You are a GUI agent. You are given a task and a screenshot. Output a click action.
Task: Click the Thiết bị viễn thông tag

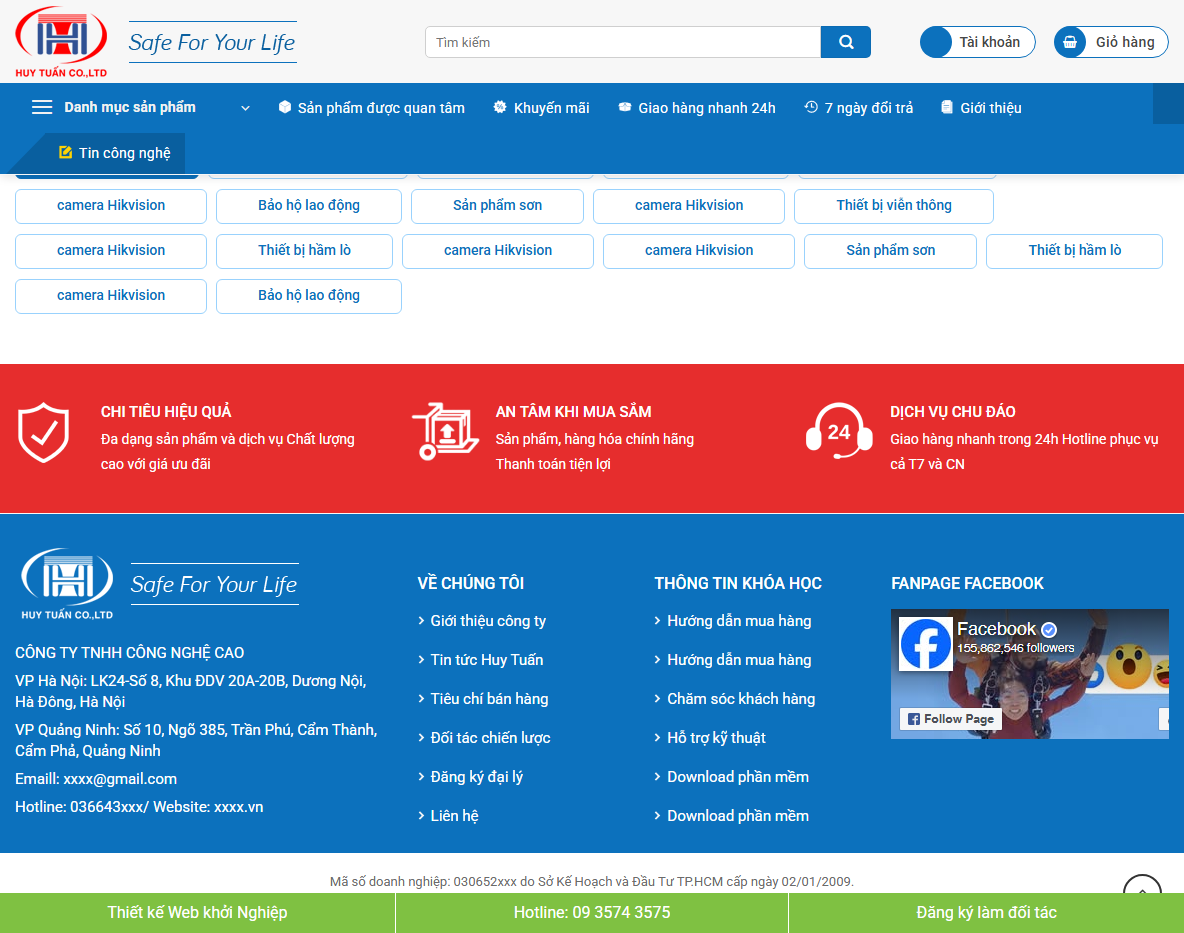tap(894, 206)
